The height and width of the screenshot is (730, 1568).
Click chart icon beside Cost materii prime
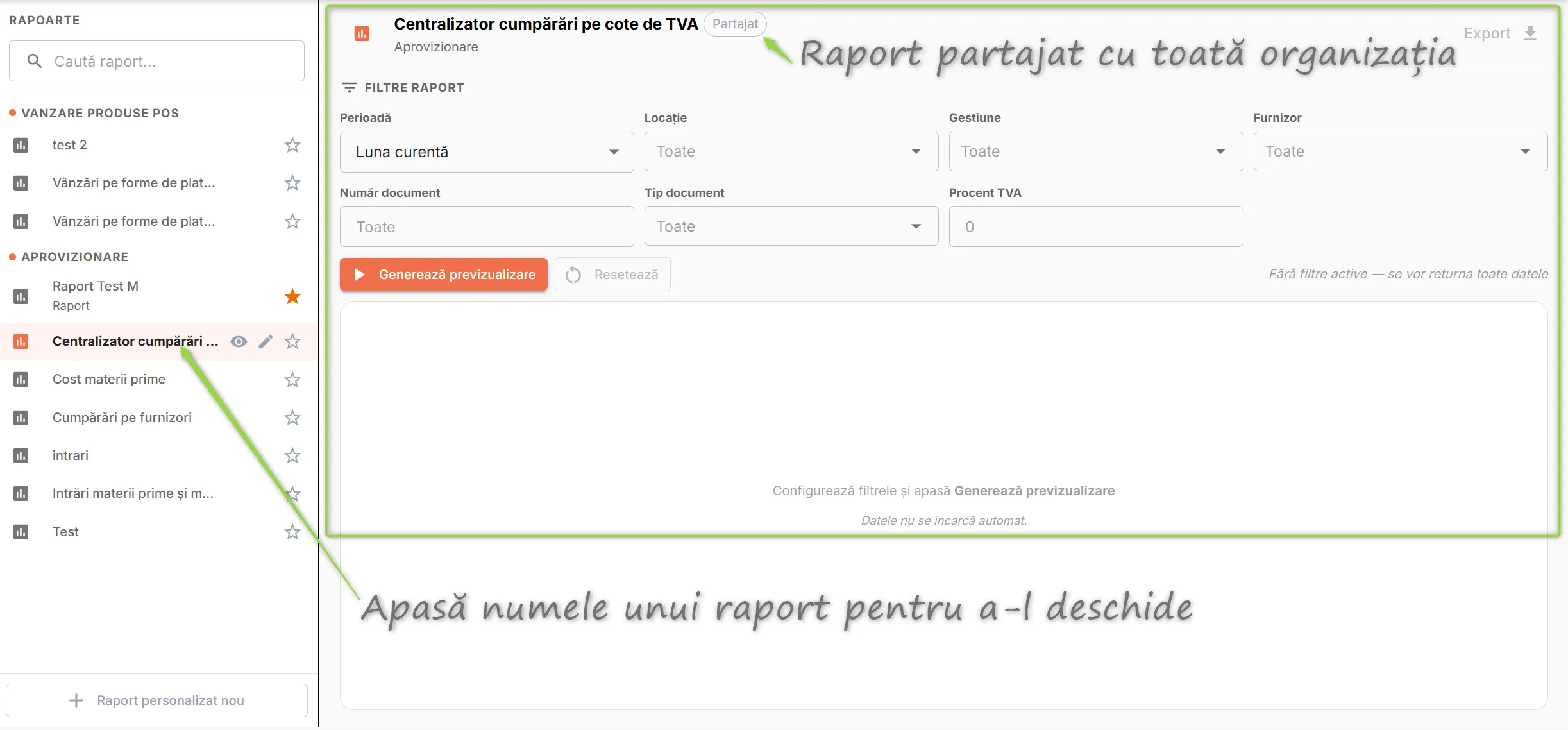[x=21, y=379]
